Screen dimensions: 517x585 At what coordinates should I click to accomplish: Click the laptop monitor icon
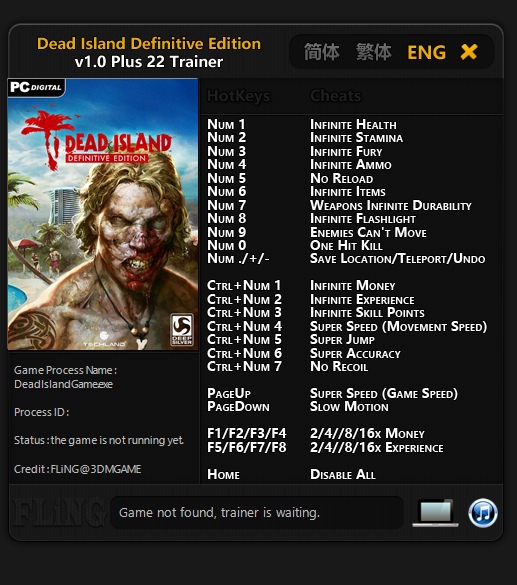click(x=435, y=513)
